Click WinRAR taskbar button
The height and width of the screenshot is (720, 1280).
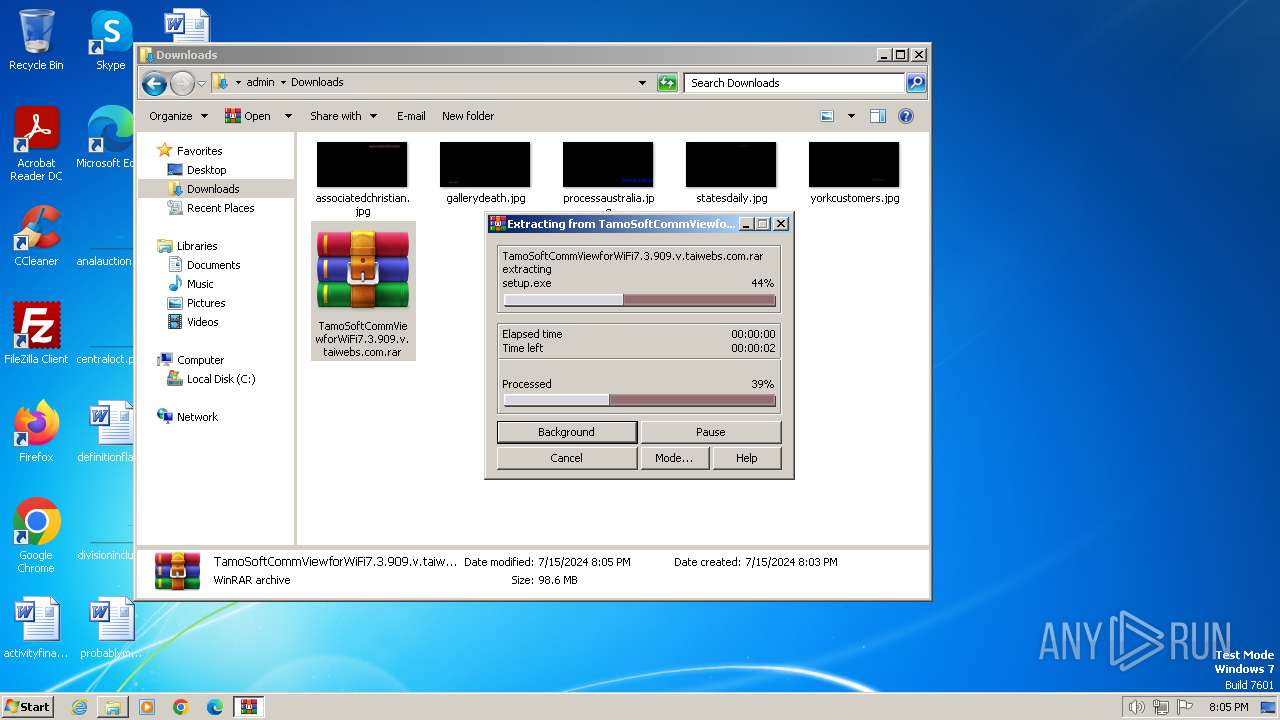(x=249, y=707)
